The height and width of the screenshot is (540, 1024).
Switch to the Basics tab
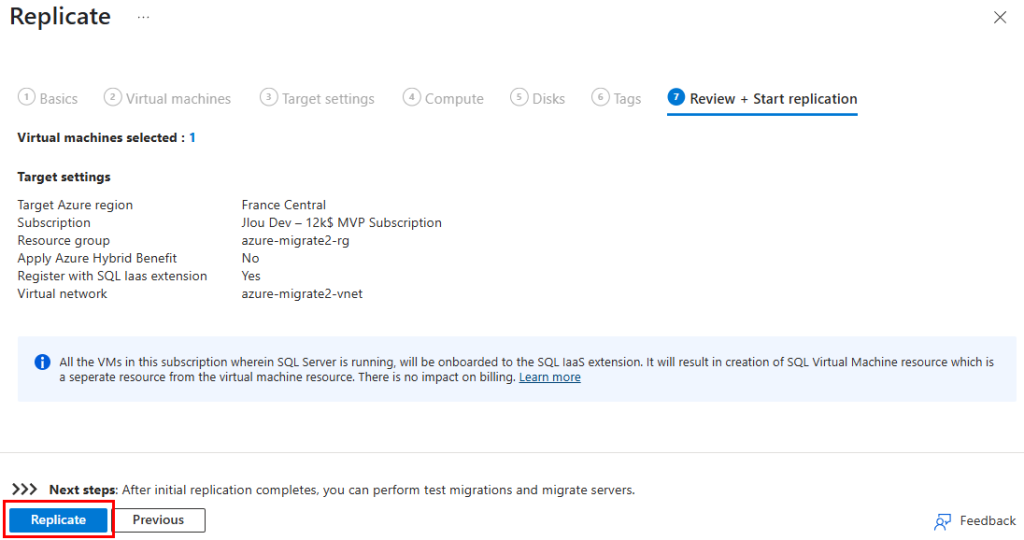click(48, 98)
